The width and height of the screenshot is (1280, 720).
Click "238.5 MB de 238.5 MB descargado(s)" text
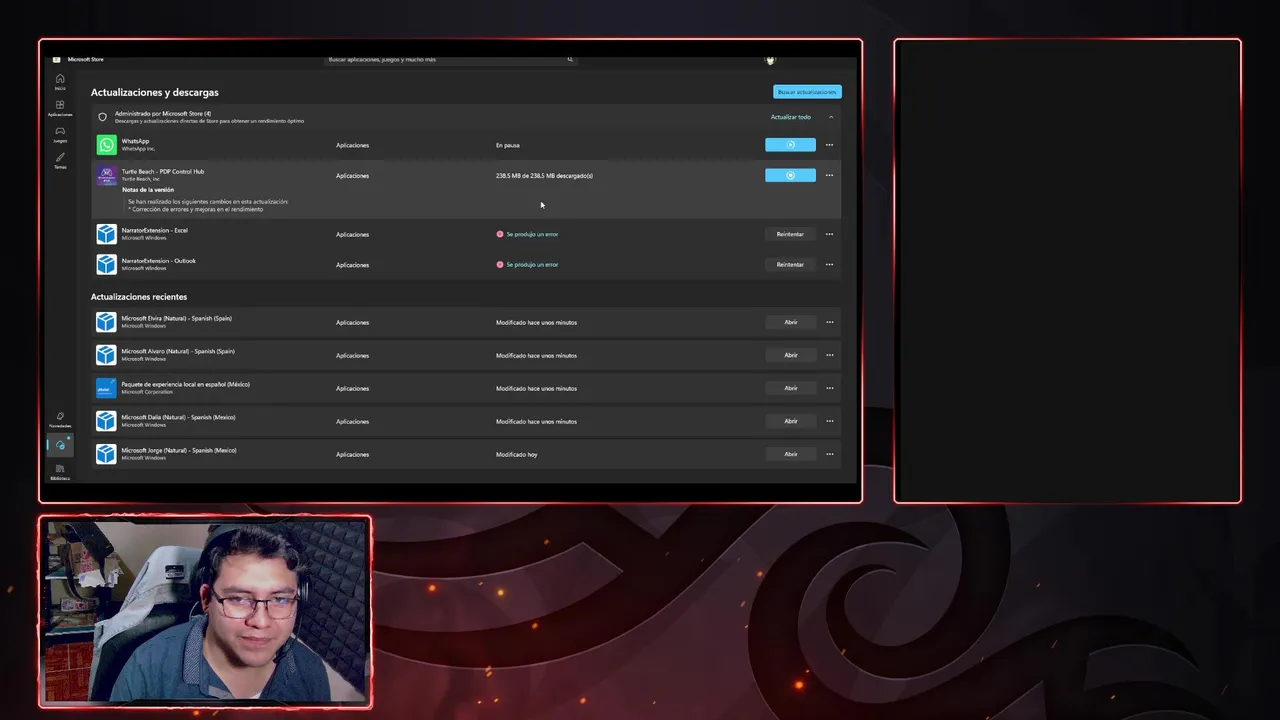pyautogui.click(x=544, y=175)
